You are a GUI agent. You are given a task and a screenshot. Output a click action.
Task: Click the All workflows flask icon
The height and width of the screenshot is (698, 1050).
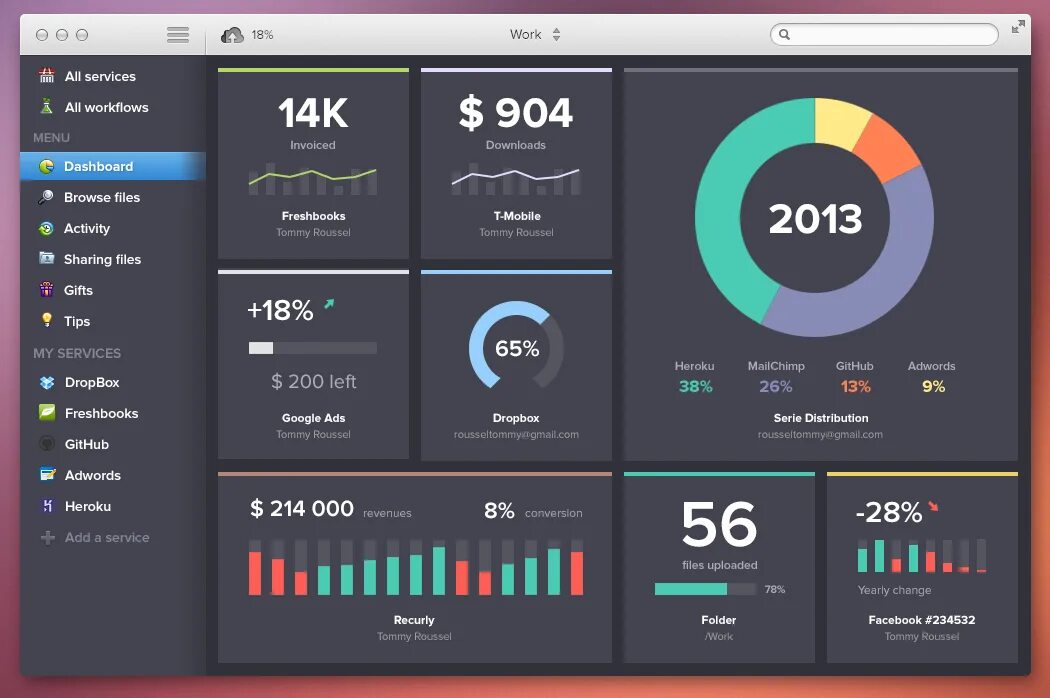point(46,107)
